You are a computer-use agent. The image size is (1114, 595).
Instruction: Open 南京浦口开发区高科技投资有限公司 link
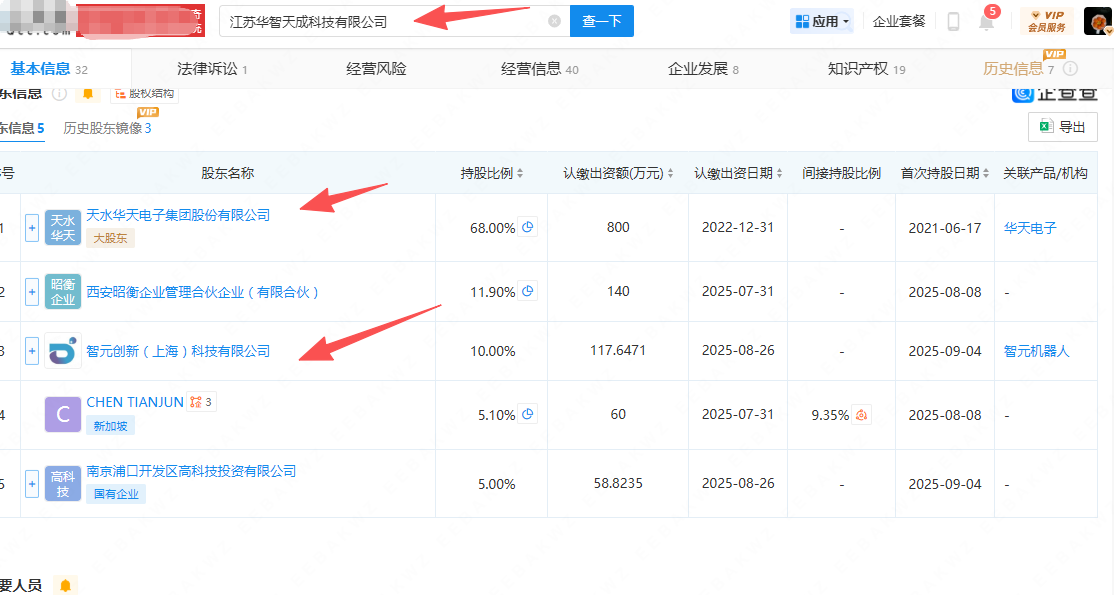[x=191, y=471]
